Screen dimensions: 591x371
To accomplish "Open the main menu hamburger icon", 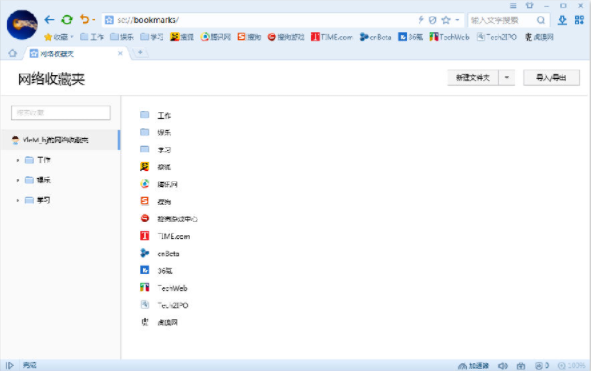I will click(513, 6).
